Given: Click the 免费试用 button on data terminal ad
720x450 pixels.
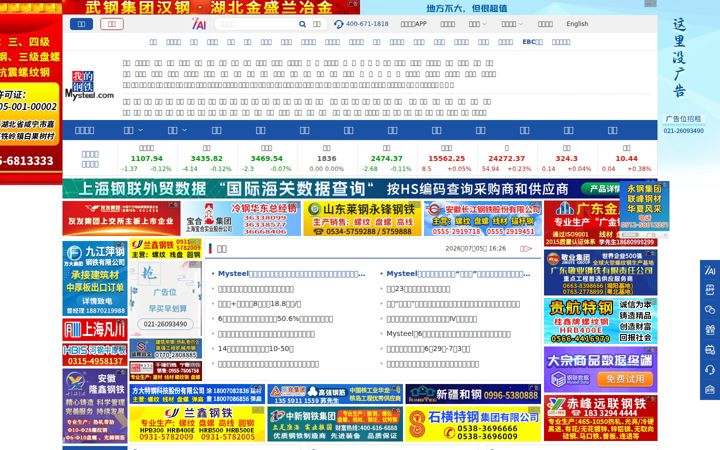Looking at the screenshot, I should (x=624, y=379).
